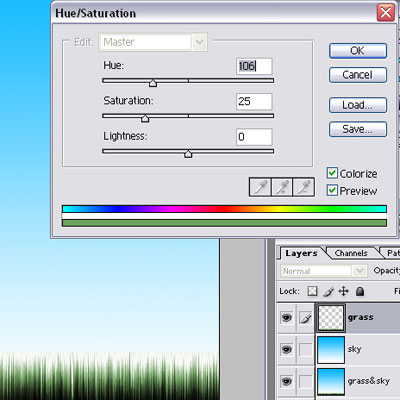The height and width of the screenshot is (400, 400).
Task: Click the Hue value field showing 106
Action: 254,66
